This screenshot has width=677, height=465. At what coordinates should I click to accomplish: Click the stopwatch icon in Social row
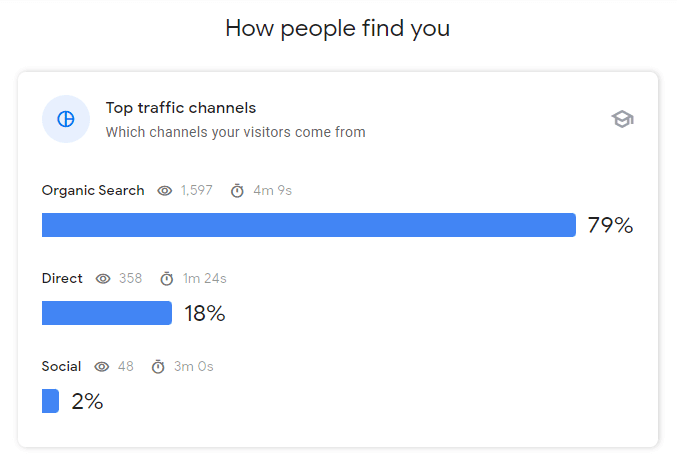click(x=158, y=367)
